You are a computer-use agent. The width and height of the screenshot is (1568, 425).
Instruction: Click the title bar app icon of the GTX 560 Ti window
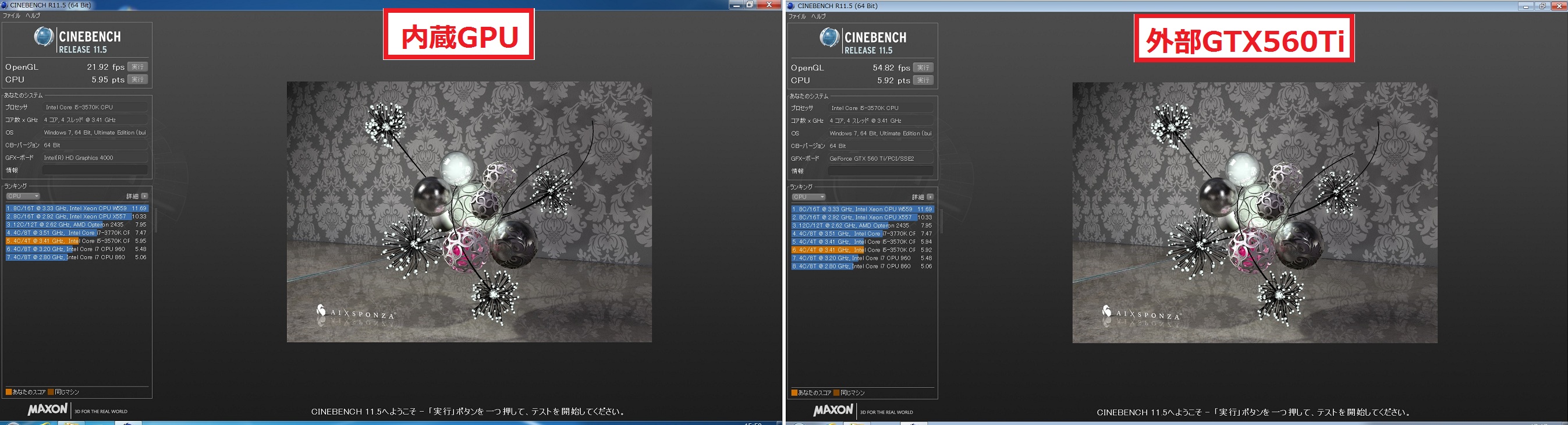791,6
